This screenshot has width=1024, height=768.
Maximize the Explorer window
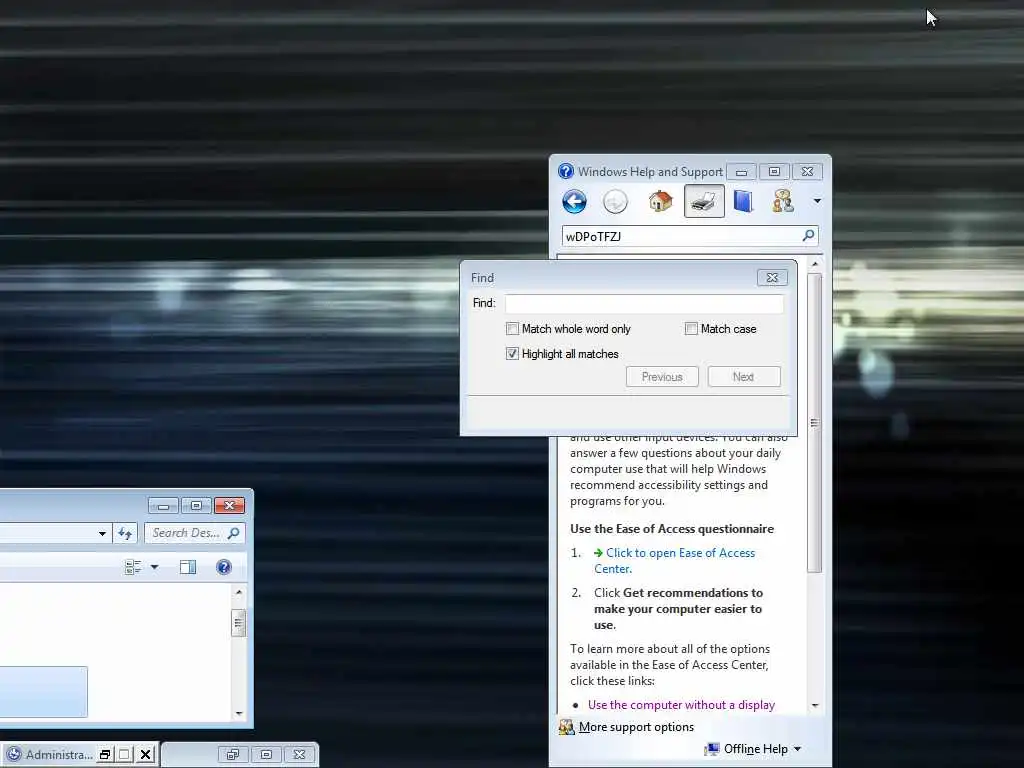(196, 505)
